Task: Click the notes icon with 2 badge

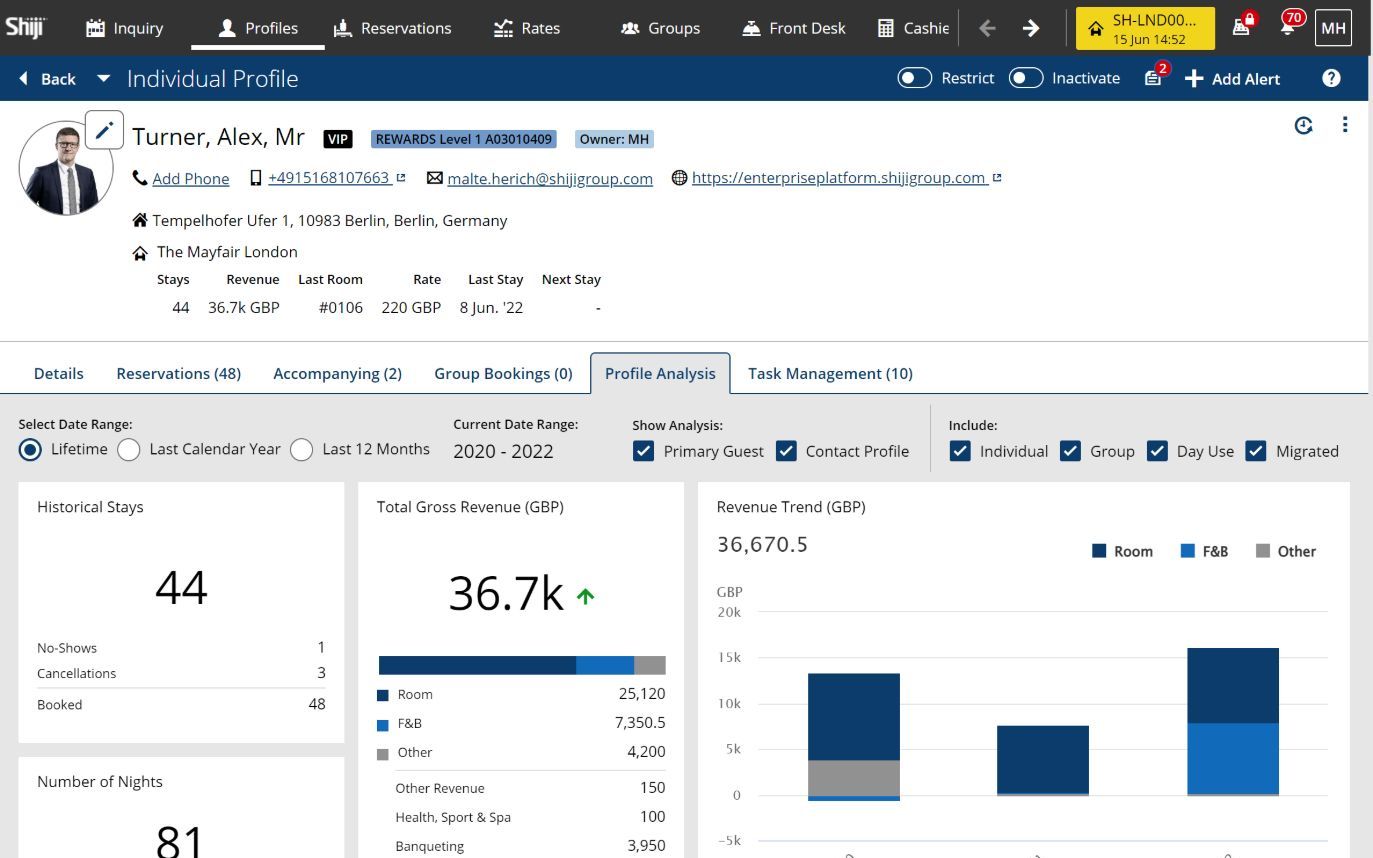Action: (x=1154, y=78)
